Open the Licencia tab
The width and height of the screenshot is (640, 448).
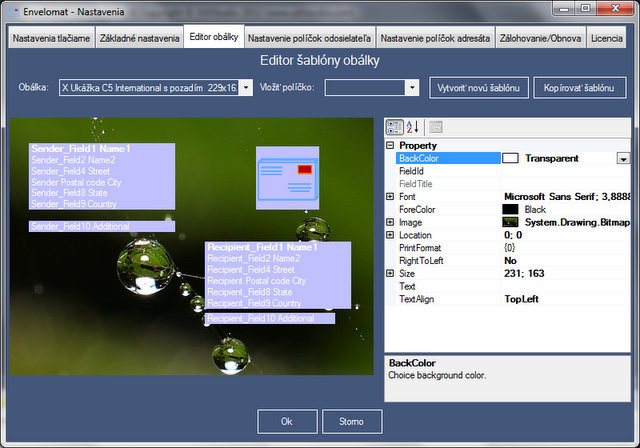point(606,39)
